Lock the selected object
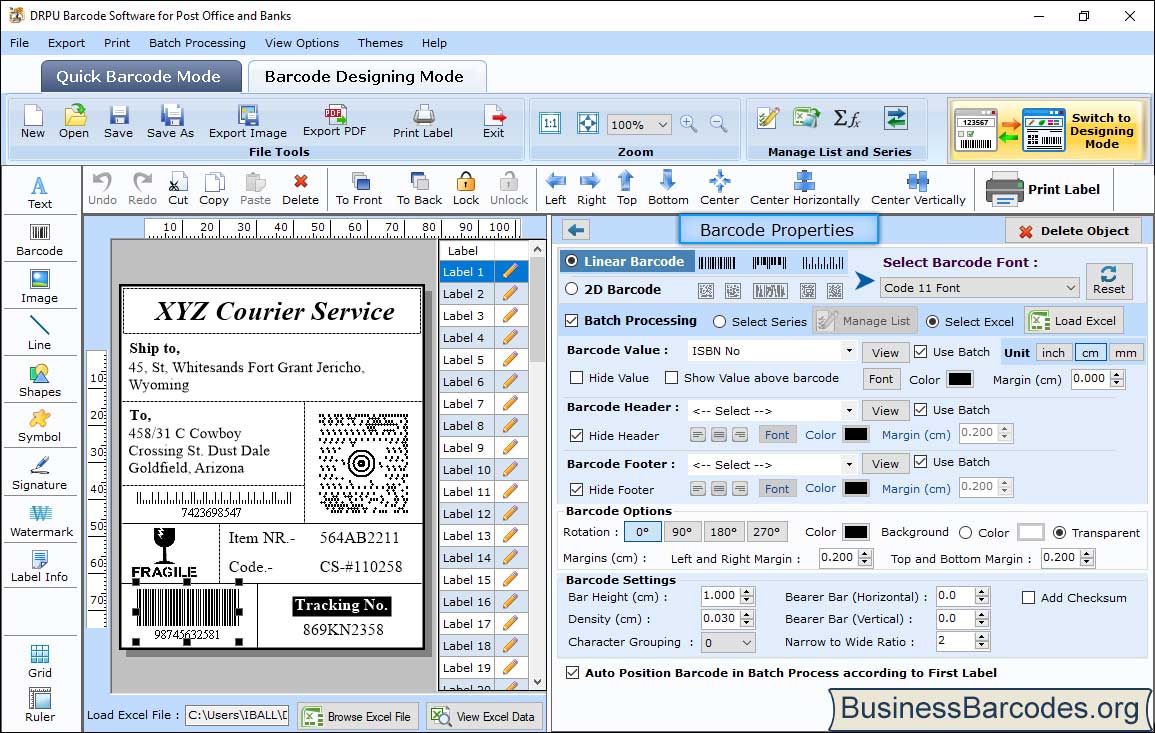The width and height of the screenshot is (1155, 733). click(x=466, y=189)
